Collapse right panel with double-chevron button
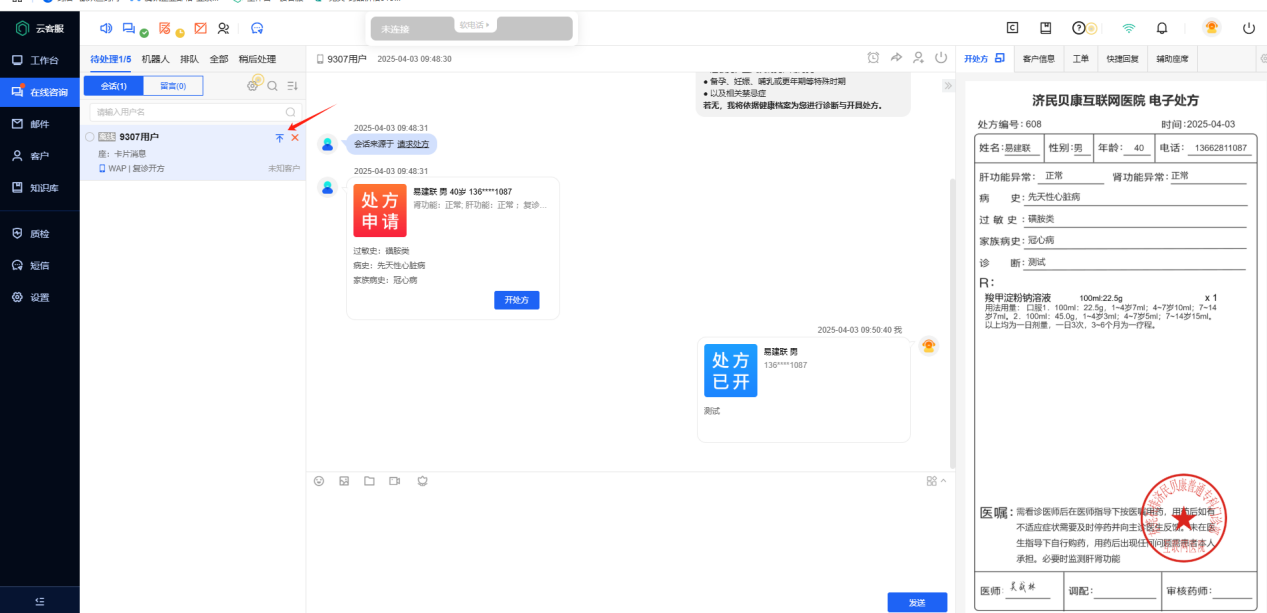The height and width of the screenshot is (613, 1267). 948,86
